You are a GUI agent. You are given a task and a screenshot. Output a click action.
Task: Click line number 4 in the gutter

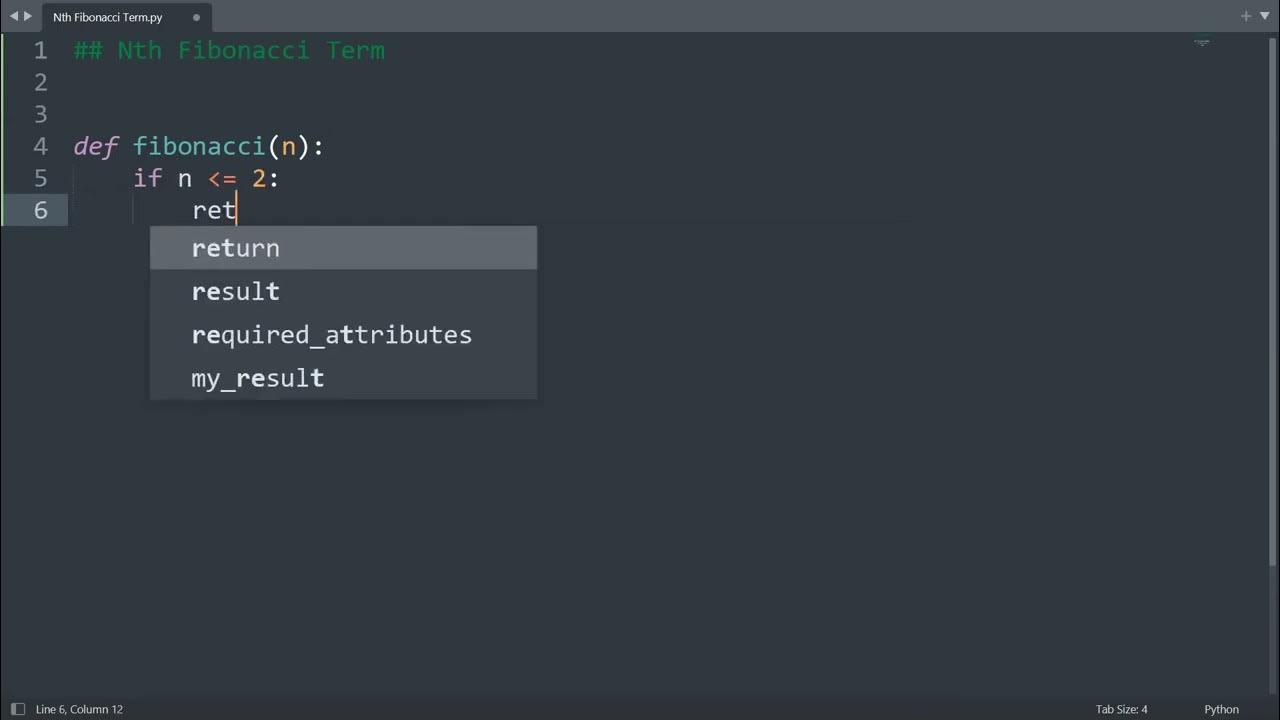(40, 147)
